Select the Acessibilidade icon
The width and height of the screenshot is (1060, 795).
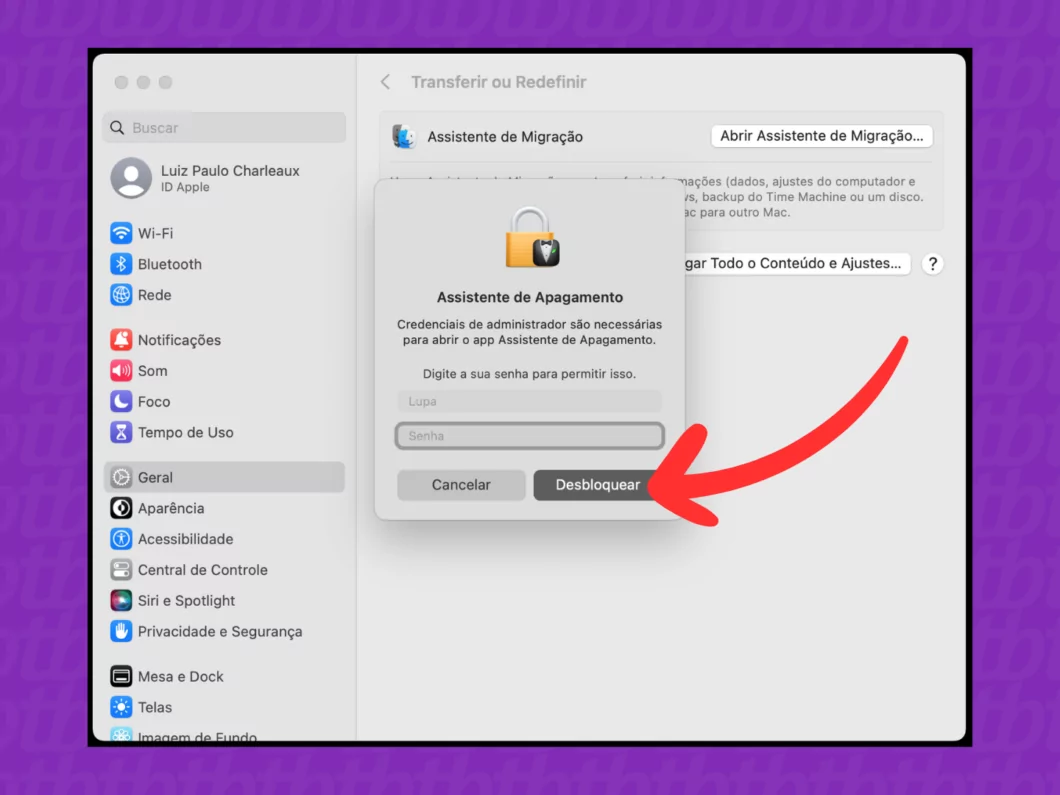(121, 539)
